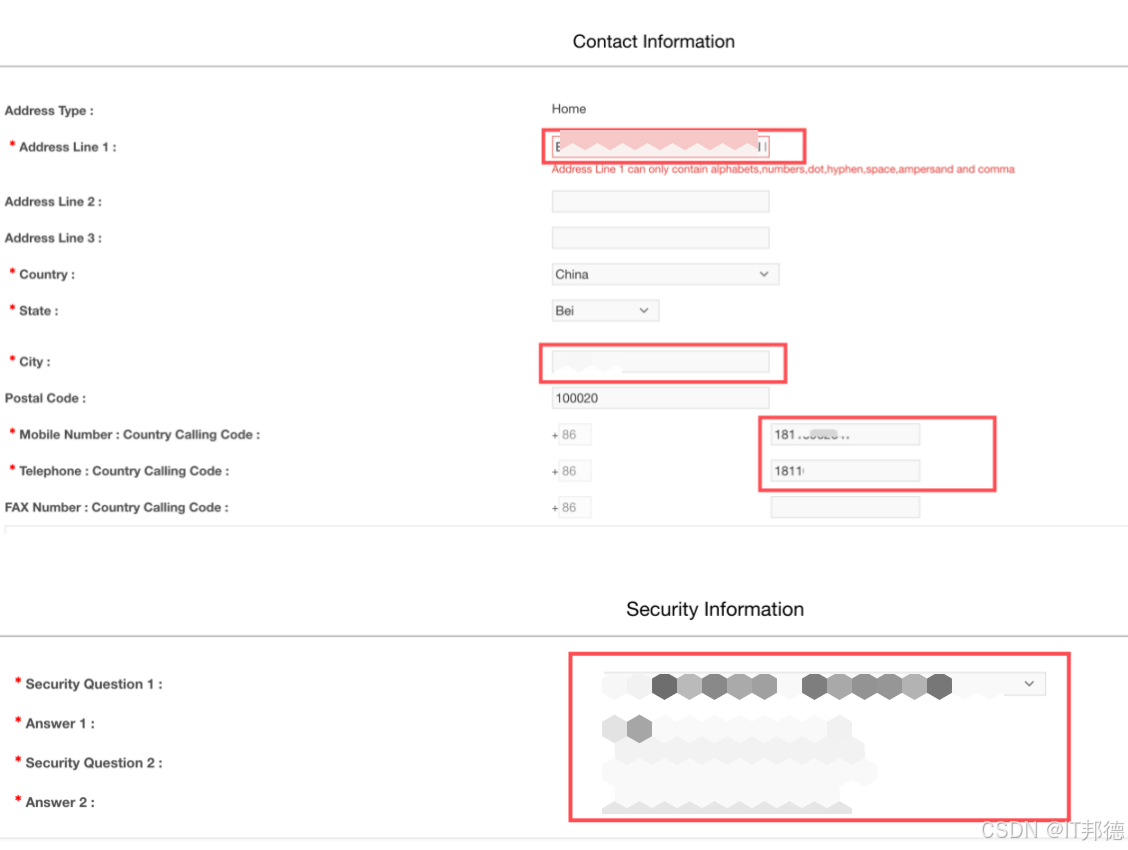Focus the Telephone number input field
Screen dimensions: 1128x850
[x=845, y=471]
